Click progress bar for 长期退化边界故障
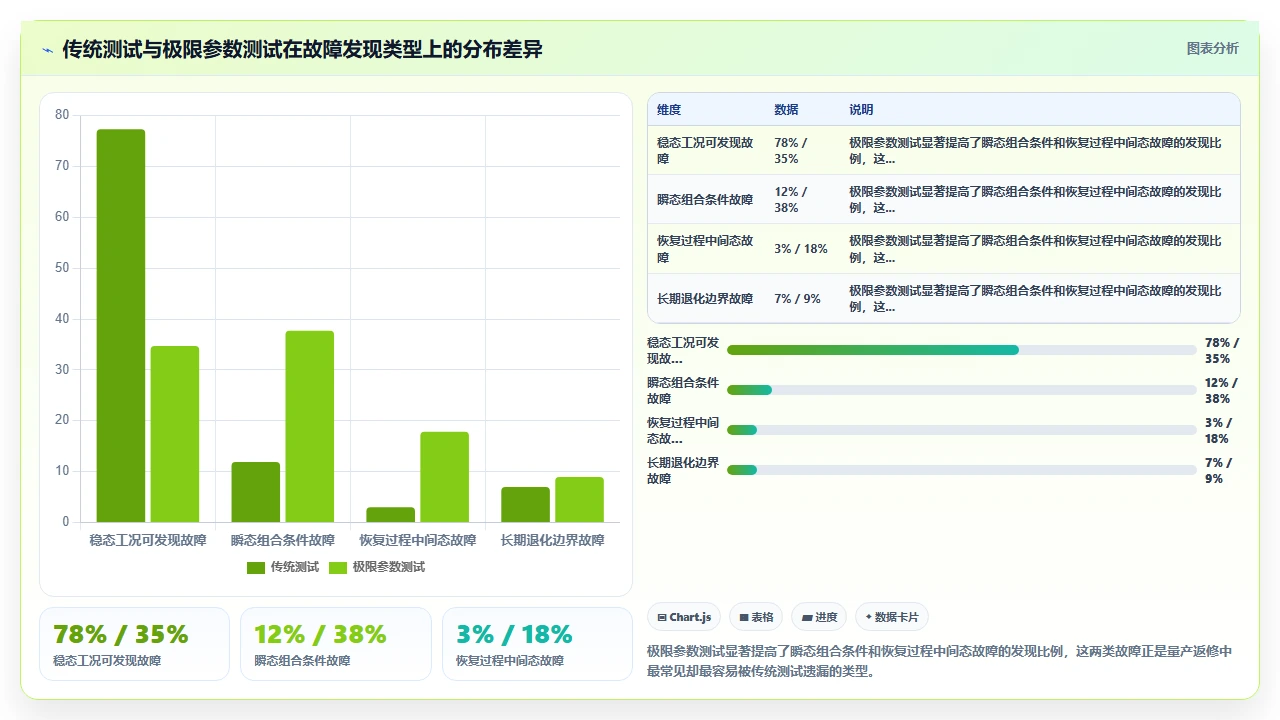This screenshot has height=720, width=1280. coord(962,470)
